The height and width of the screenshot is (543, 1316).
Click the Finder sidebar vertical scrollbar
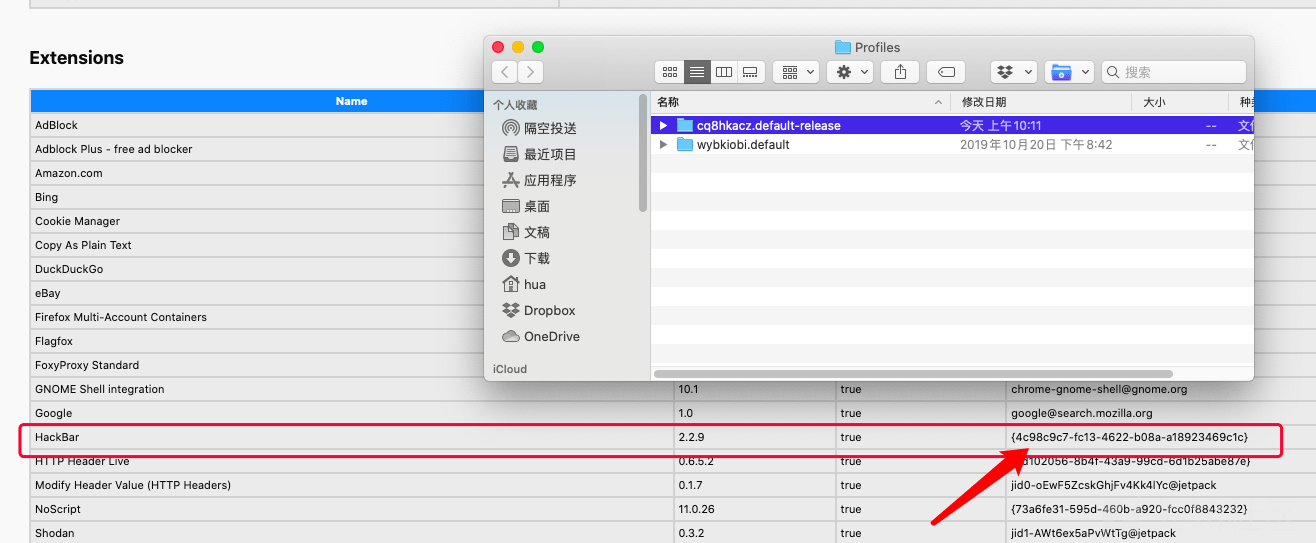[643, 152]
